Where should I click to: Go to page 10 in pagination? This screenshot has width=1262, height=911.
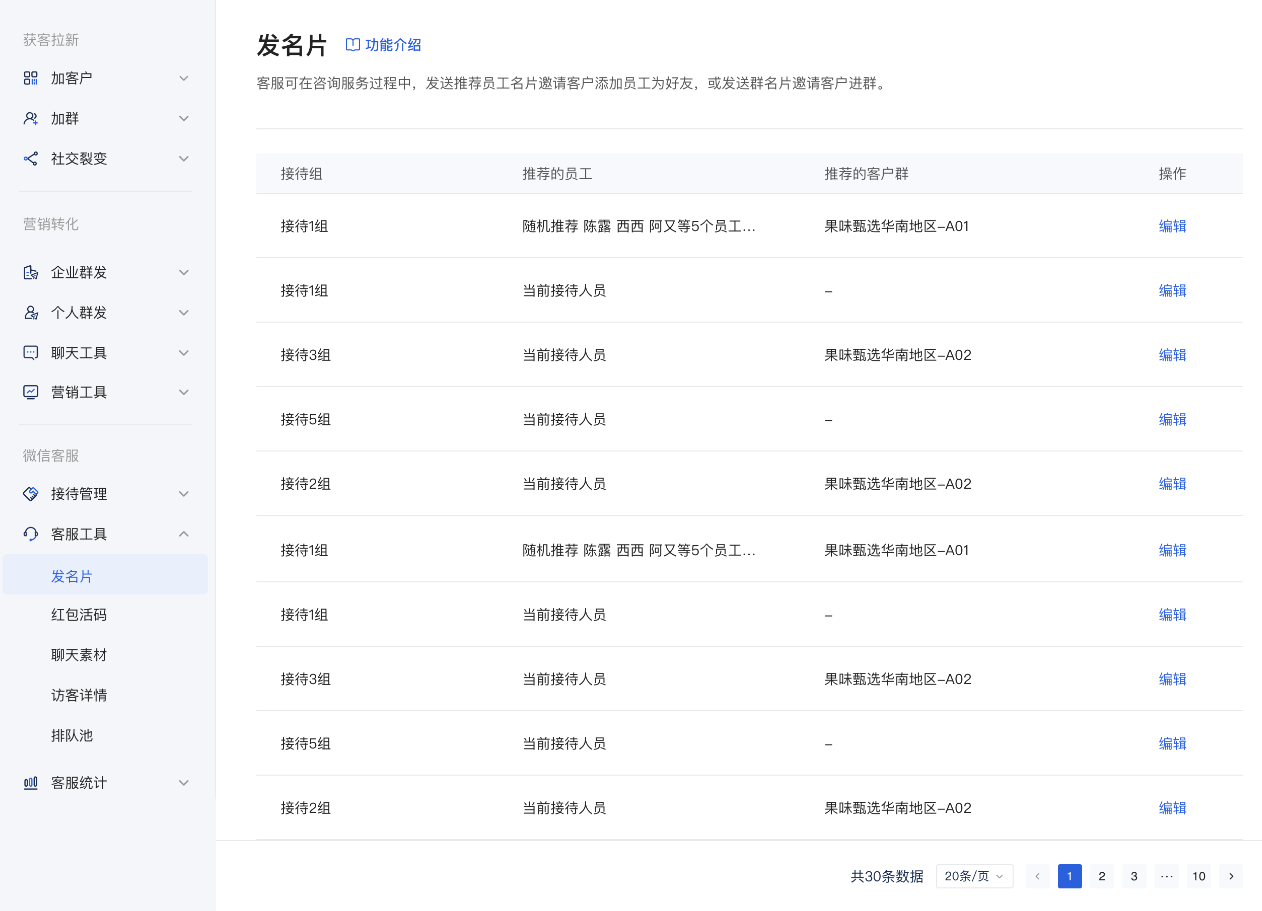pyautogui.click(x=1199, y=876)
